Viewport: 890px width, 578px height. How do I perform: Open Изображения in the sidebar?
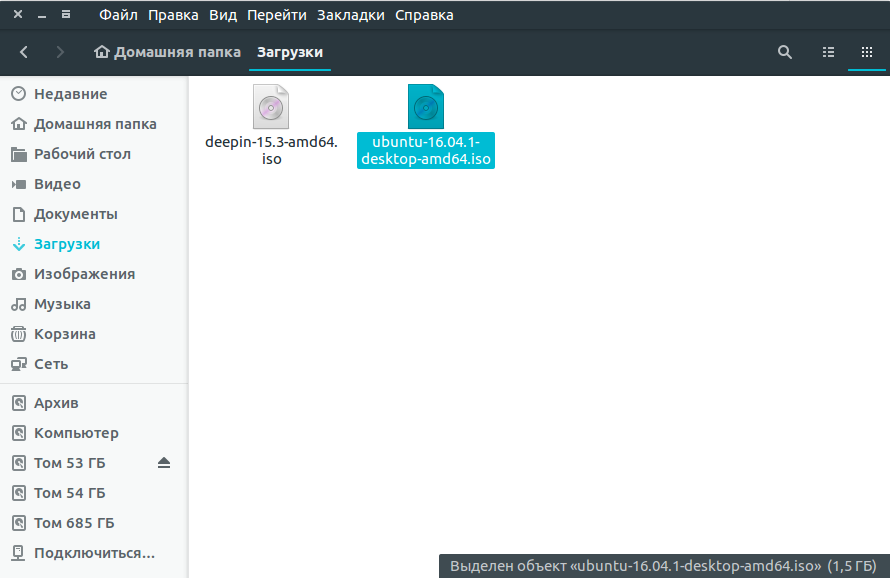(94, 274)
